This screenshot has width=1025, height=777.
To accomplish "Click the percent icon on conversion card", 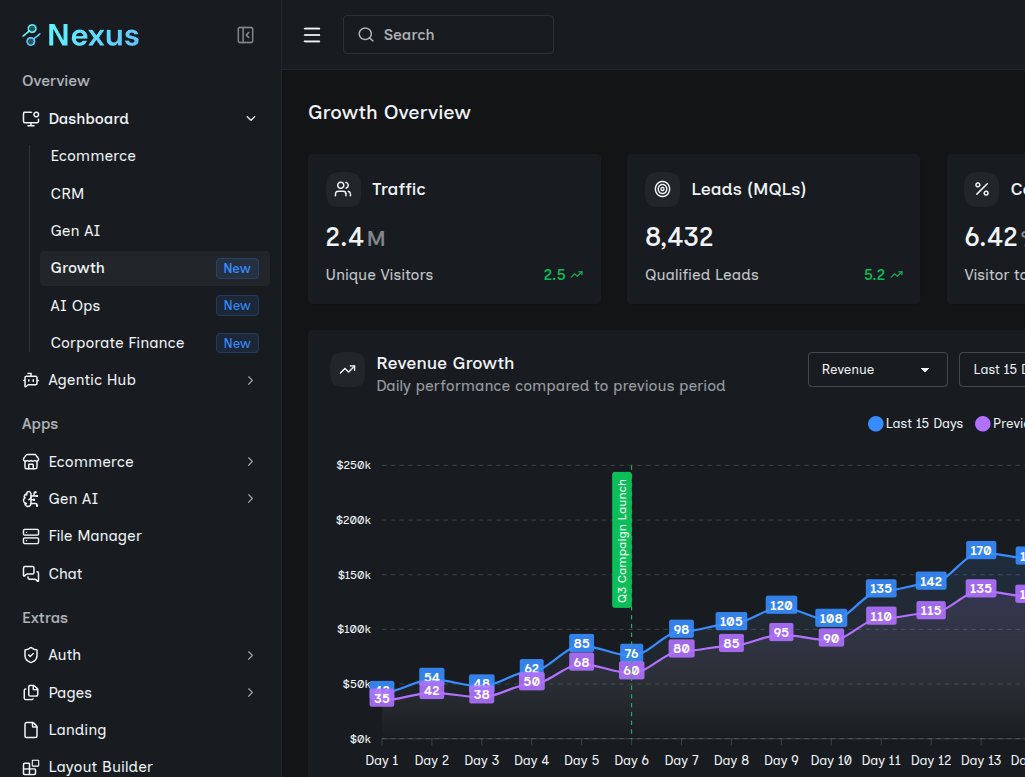I will (981, 190).
